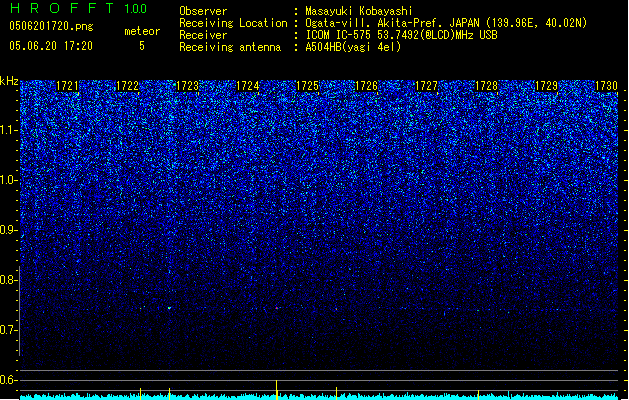Click the red meteor echo spot near 0.75 kHz

coord(276,308)
